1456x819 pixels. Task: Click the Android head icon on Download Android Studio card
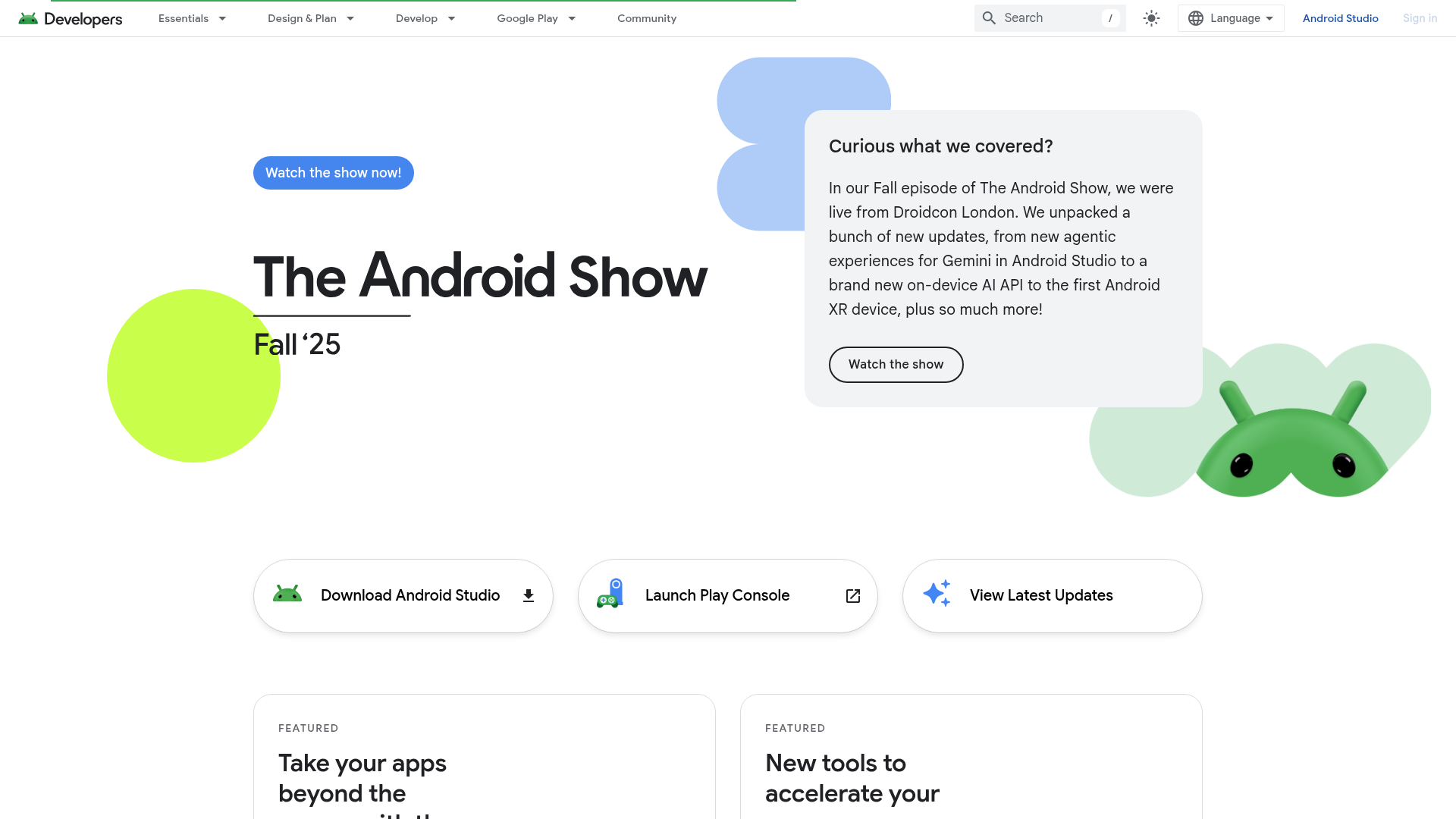point(287,595)
